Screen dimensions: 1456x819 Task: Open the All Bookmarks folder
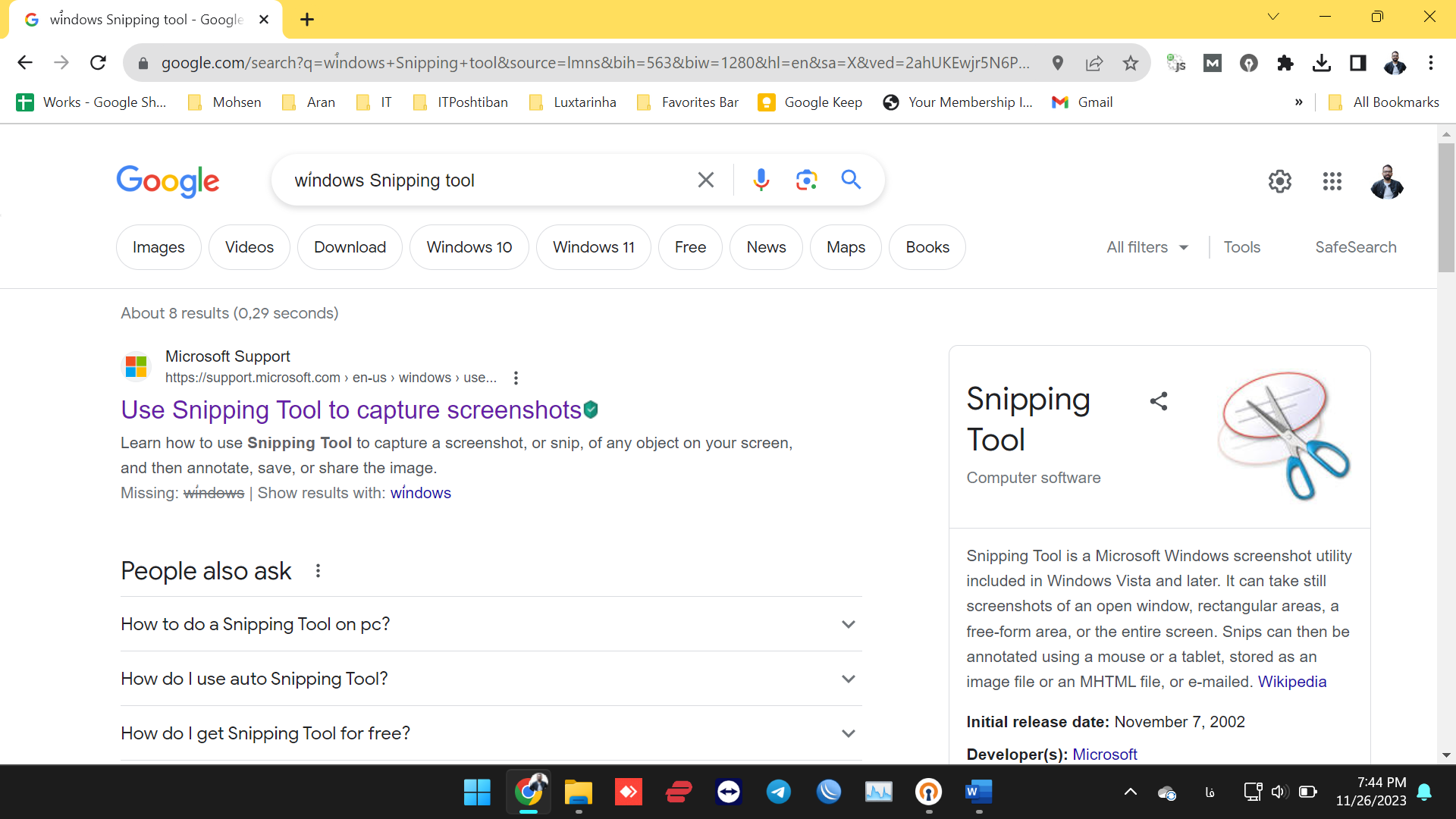1384,102
